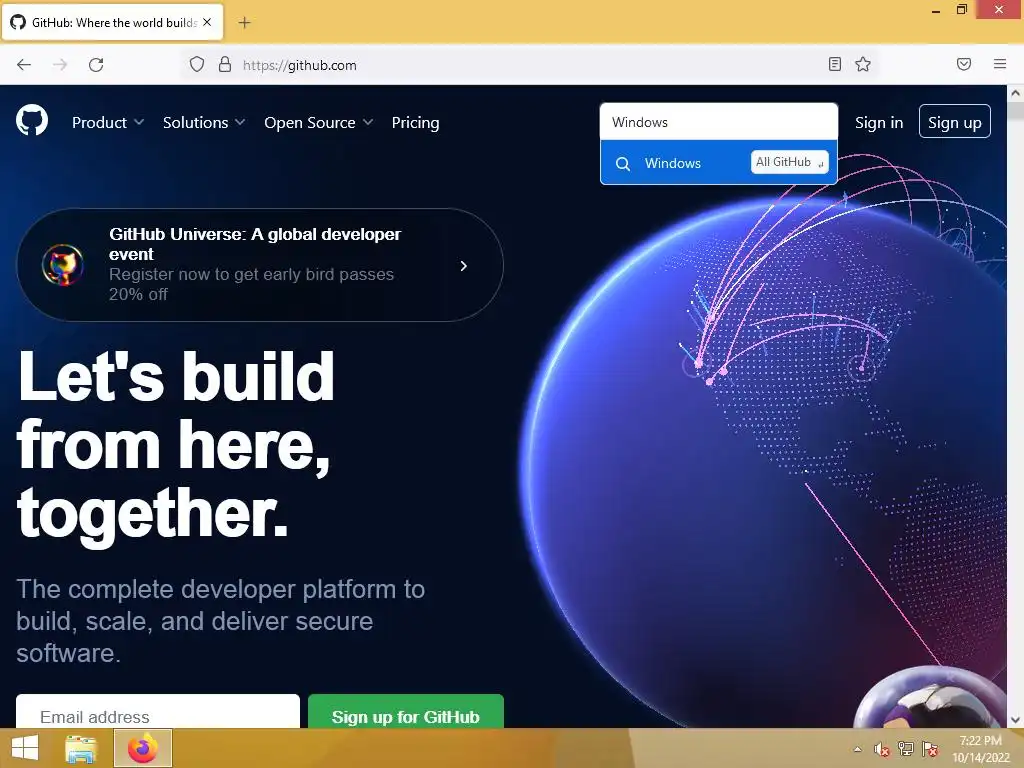Toggle reader view icon in the address bar
Viewport: 1024px width, 768px height.
(835, 64)
